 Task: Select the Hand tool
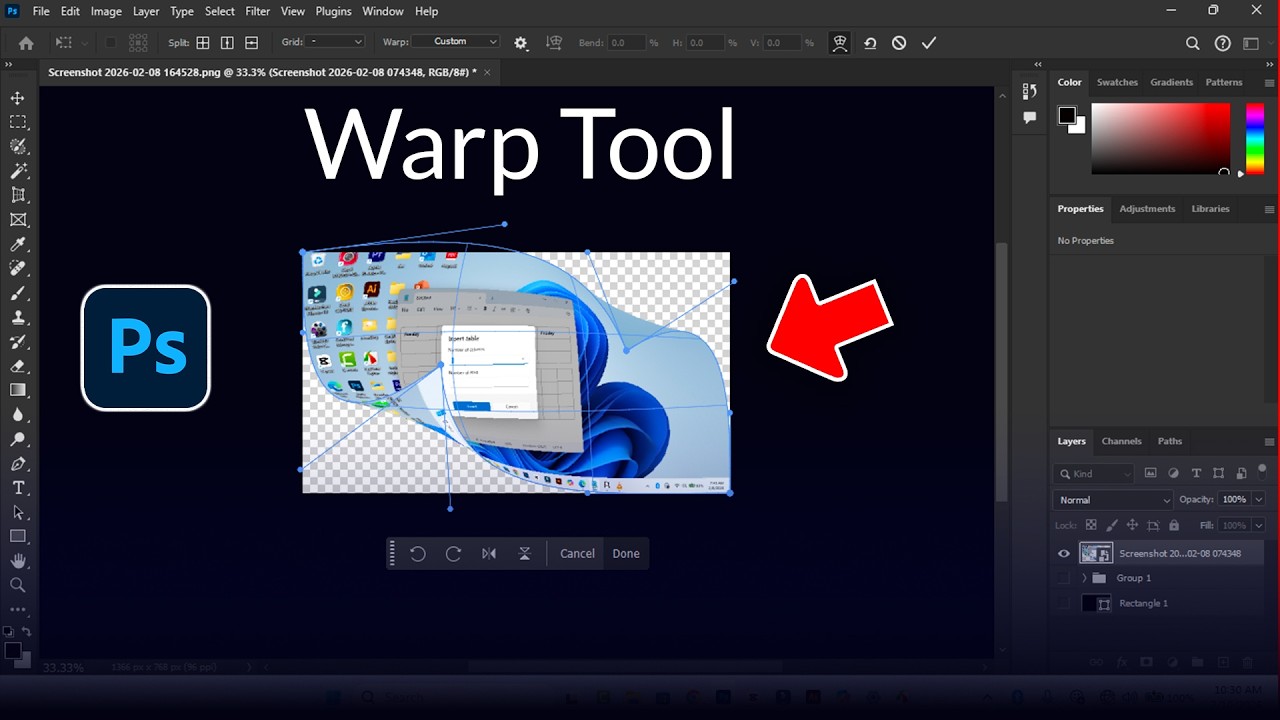pos(18,561)
